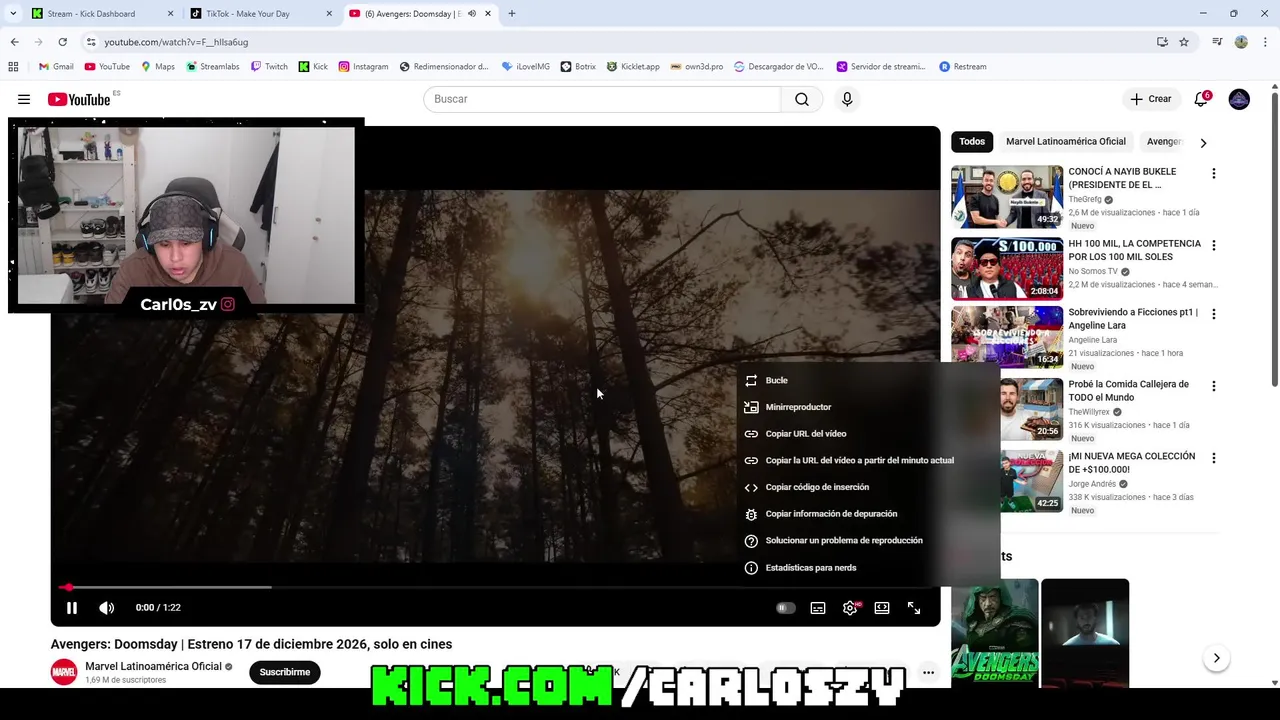Open the Marvel channel avatar
This screenshot has width=1280, height=720.
[x=64, y=672]
